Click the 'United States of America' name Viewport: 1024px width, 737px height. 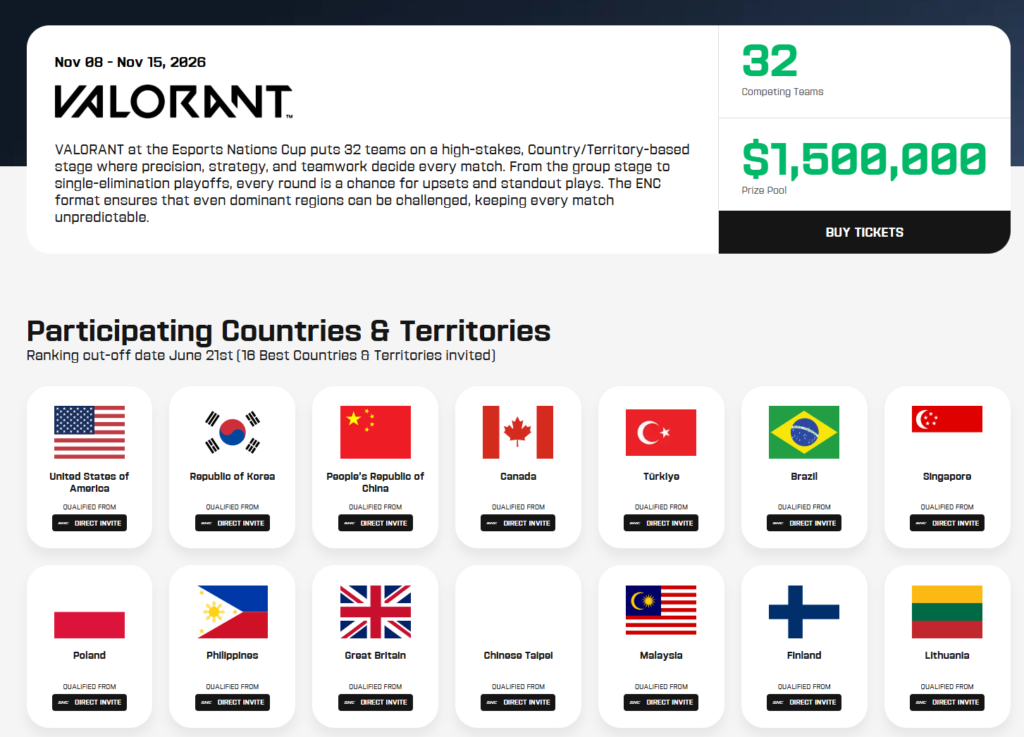pyautogui.click(x=89, y=482)
